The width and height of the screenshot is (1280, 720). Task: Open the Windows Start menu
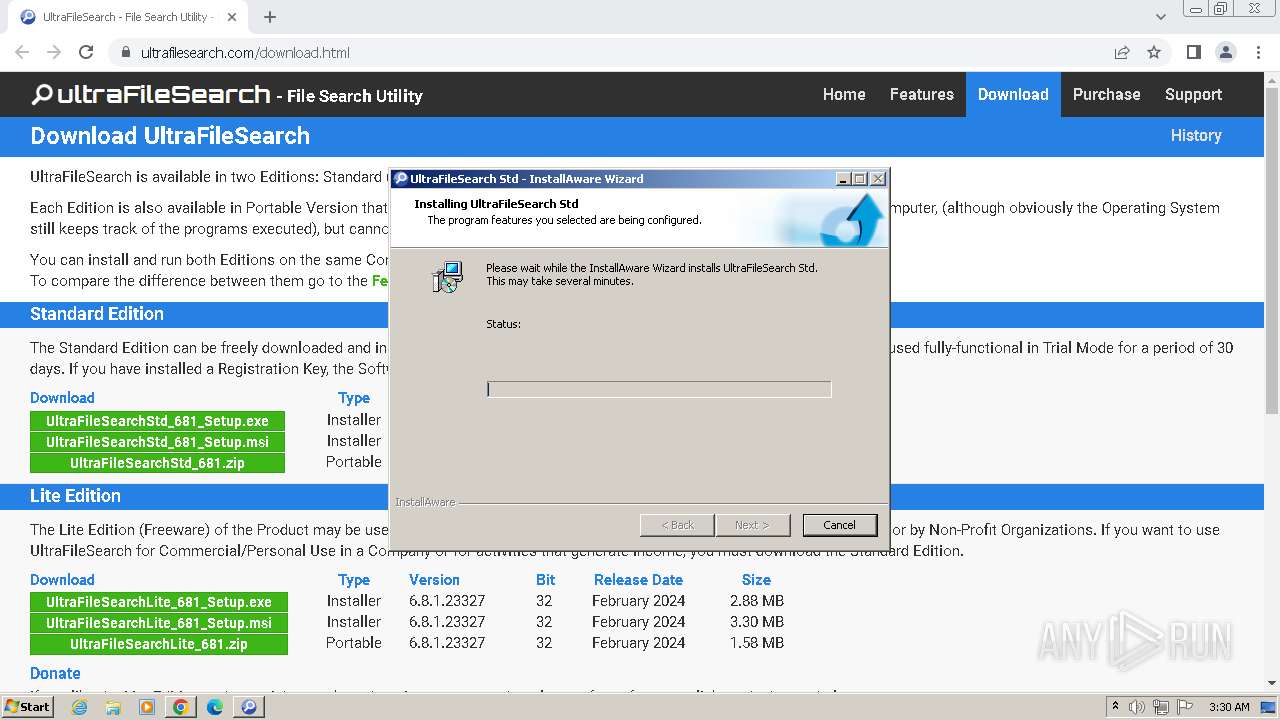28,707
